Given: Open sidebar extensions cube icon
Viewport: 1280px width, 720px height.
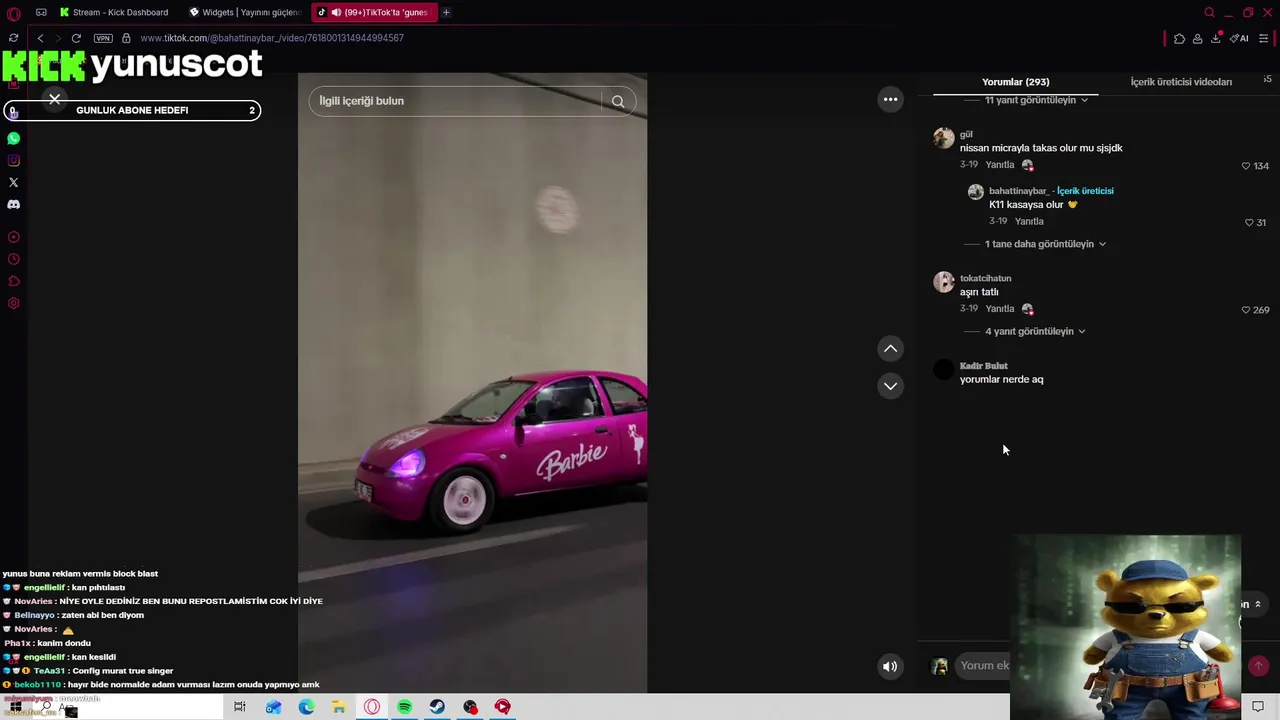Looking at the screenshot, I should 13,281.
